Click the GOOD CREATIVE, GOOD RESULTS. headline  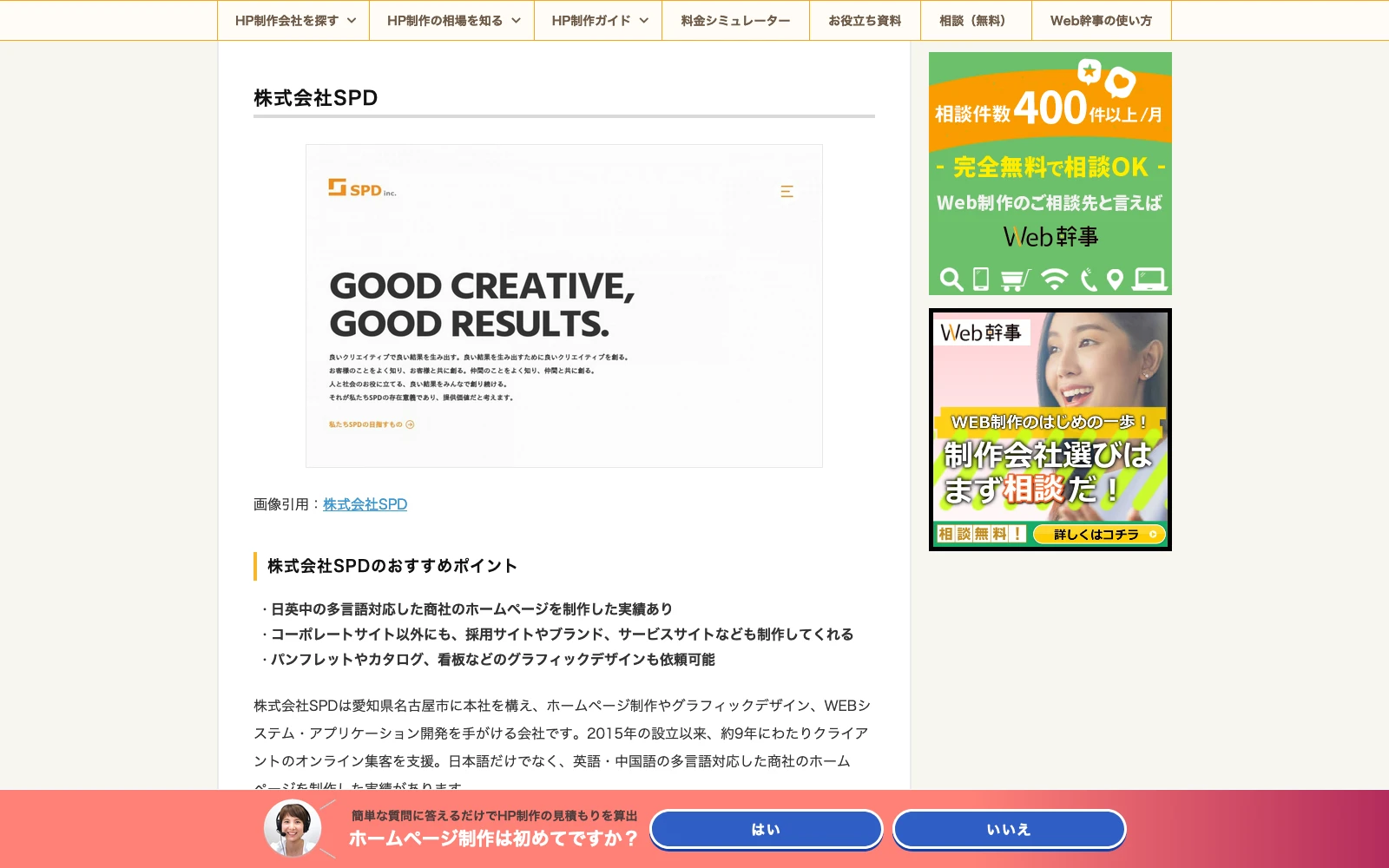coord(482,305)
